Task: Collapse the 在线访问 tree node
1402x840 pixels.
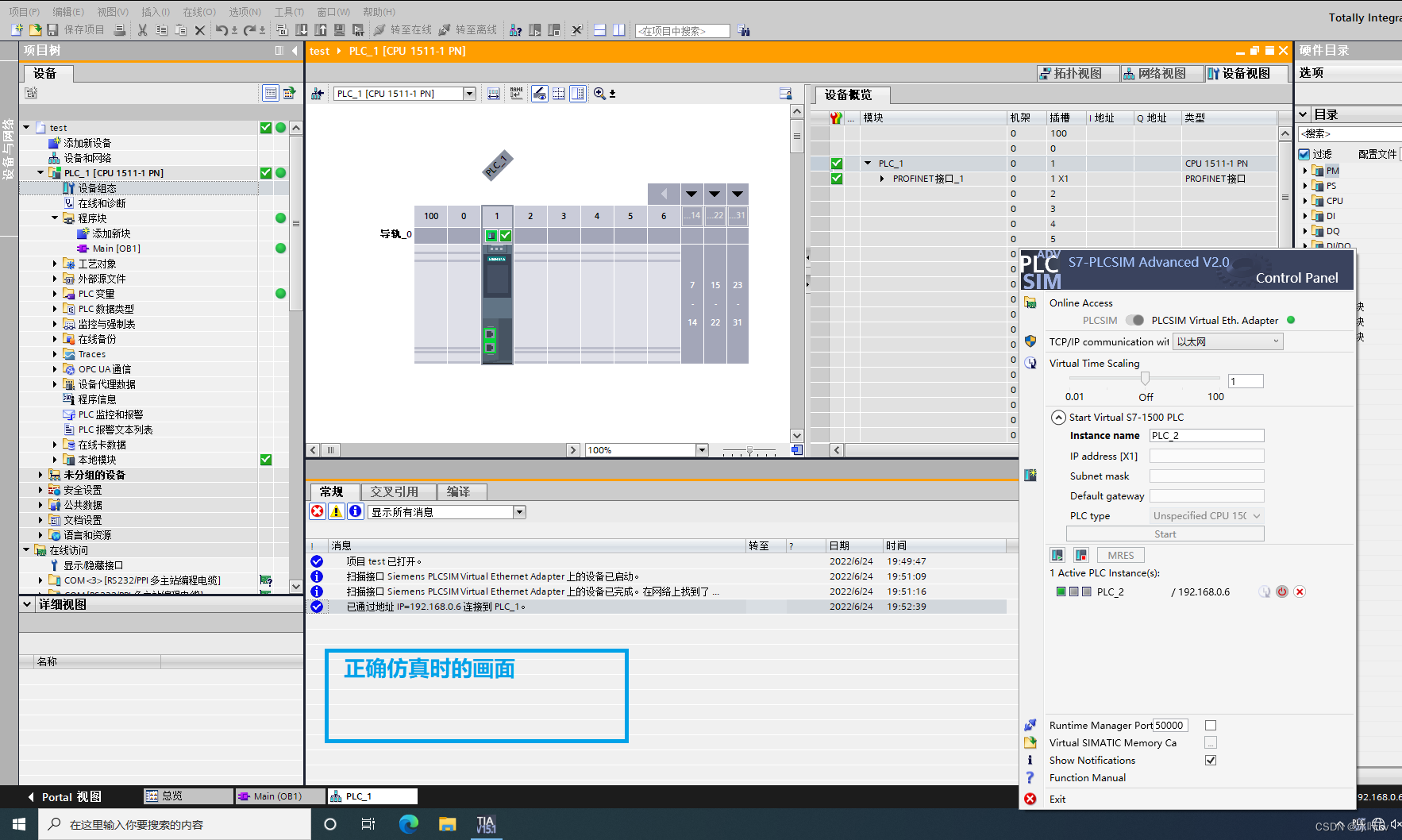Action: click(x=26, y=550)
